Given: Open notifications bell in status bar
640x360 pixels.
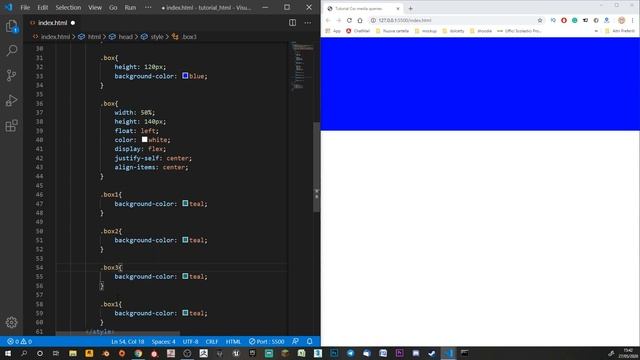Looking at the screenshot, I should coord(309,342).
